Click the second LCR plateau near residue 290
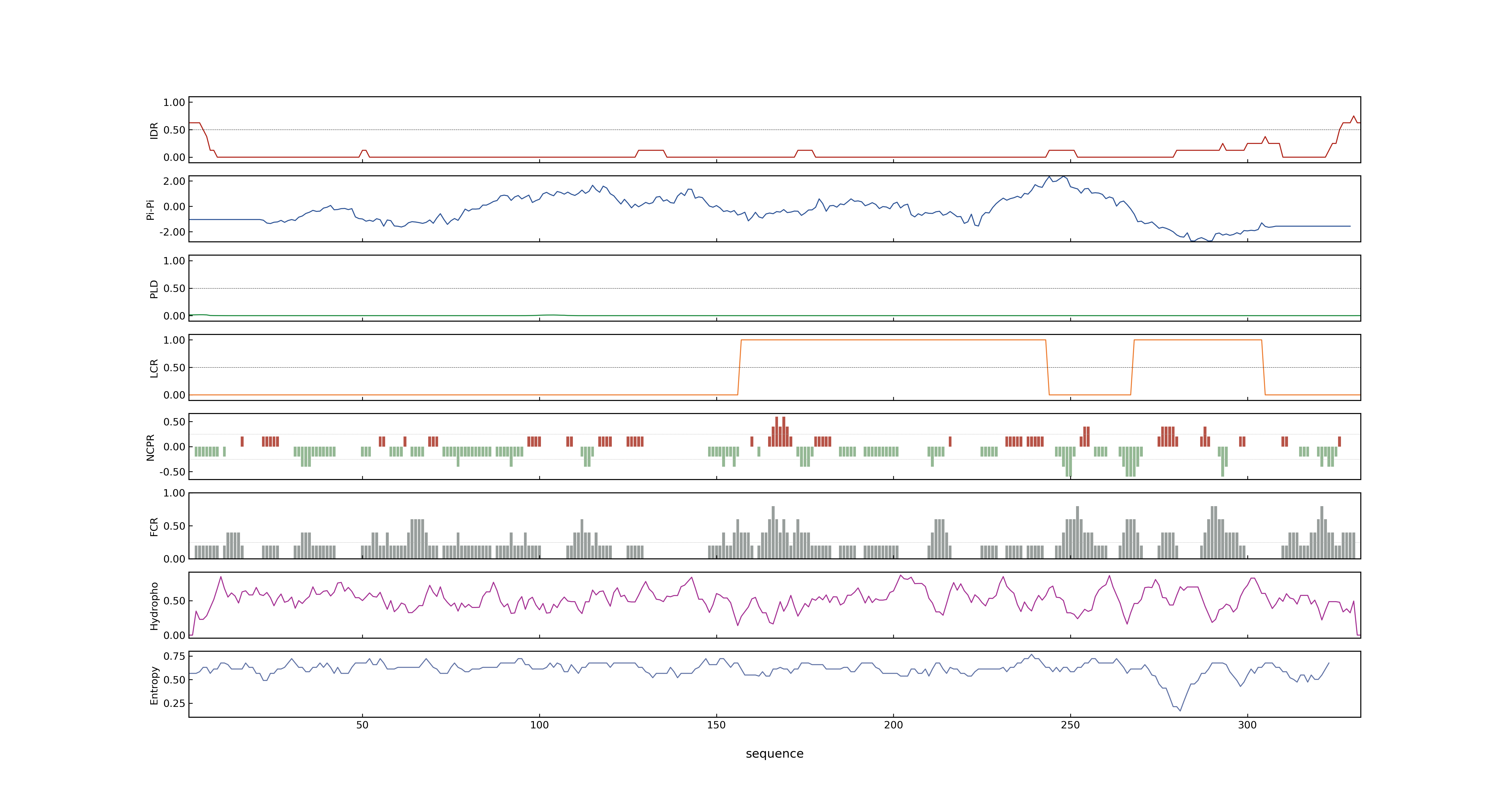 1198,340
